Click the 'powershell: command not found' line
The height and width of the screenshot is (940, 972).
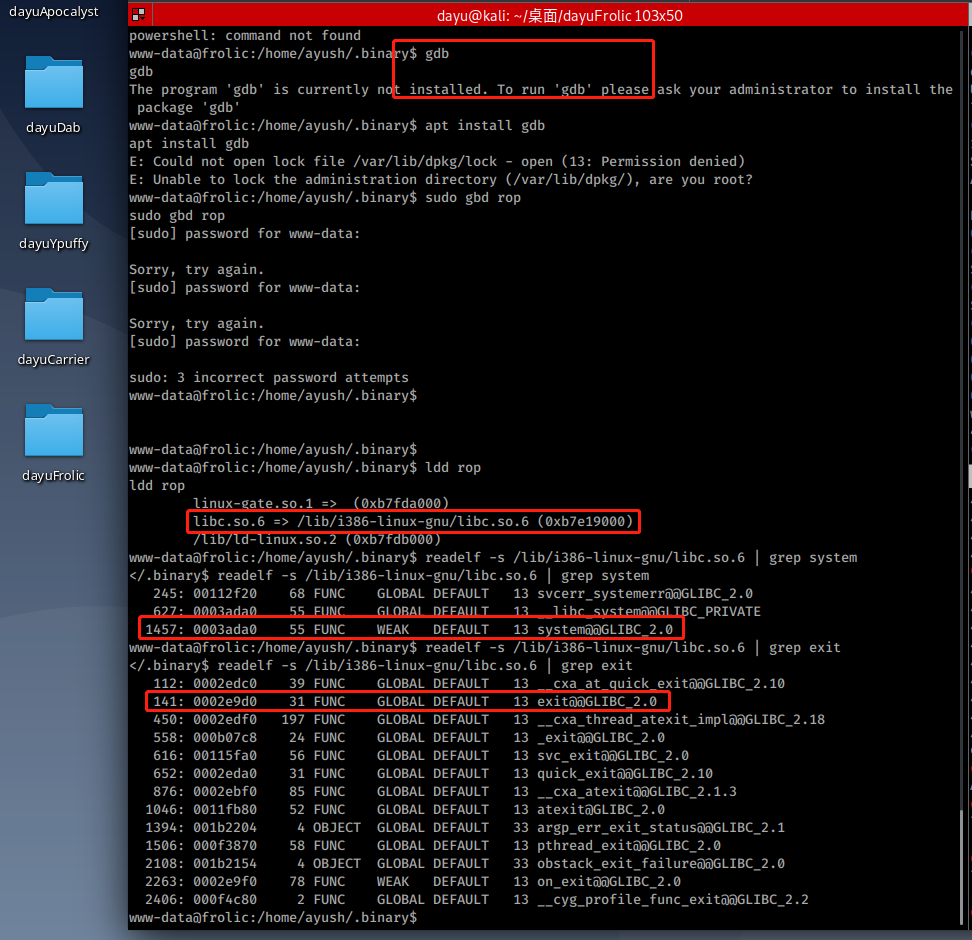245,35
